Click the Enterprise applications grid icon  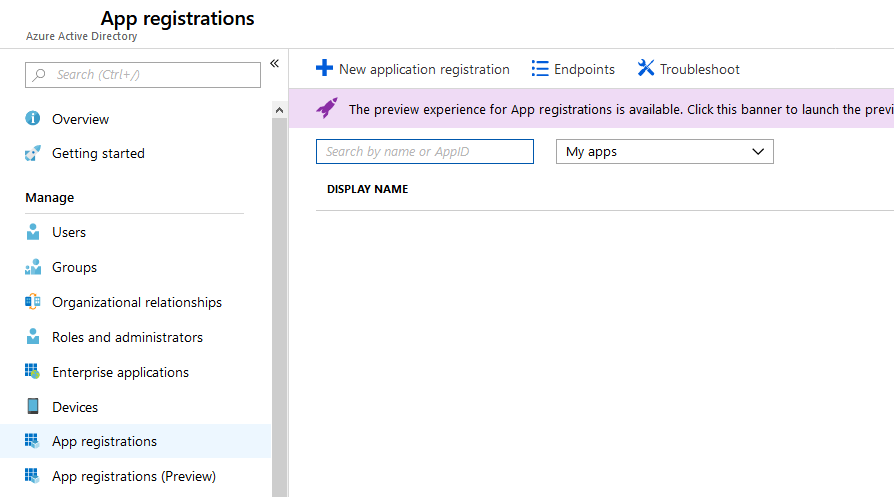pos(33,372)
